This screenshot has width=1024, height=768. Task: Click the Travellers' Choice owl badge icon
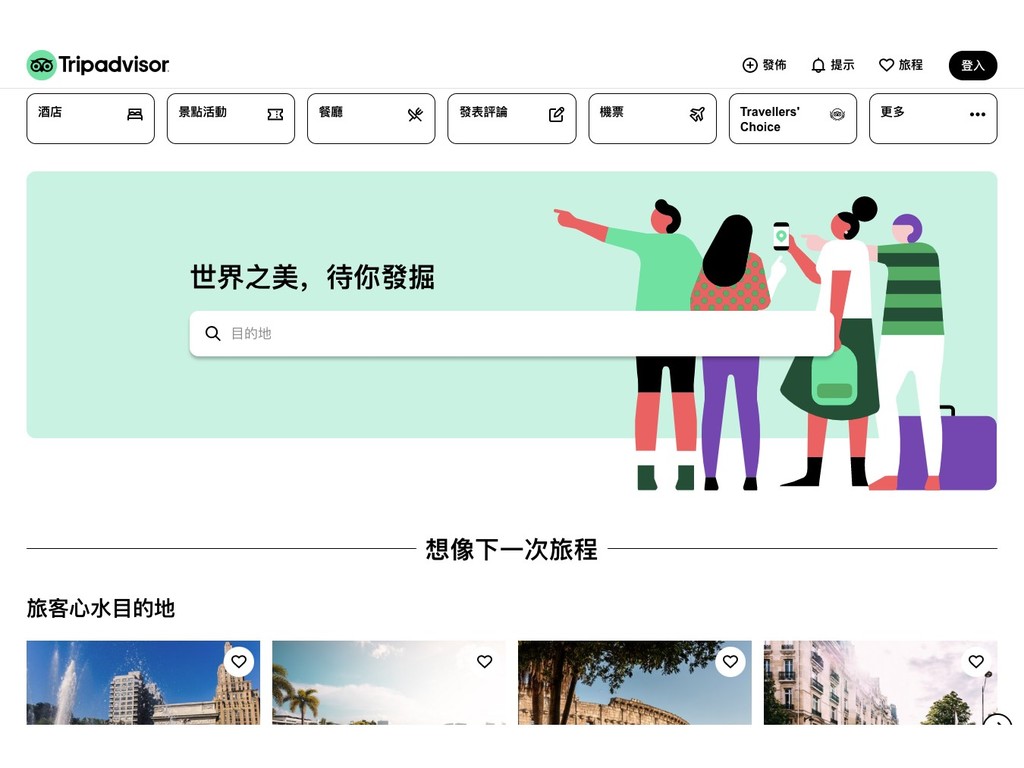(x=837, y=114)
